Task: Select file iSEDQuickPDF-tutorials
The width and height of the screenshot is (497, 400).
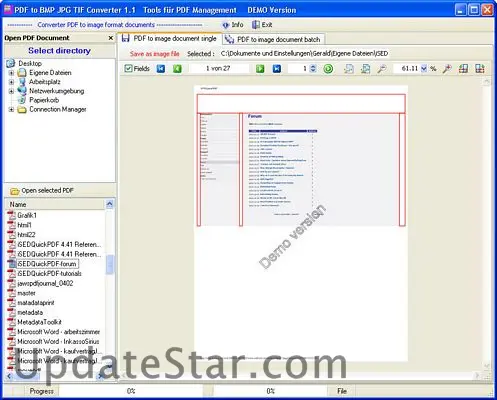Action: coord(49,274)
